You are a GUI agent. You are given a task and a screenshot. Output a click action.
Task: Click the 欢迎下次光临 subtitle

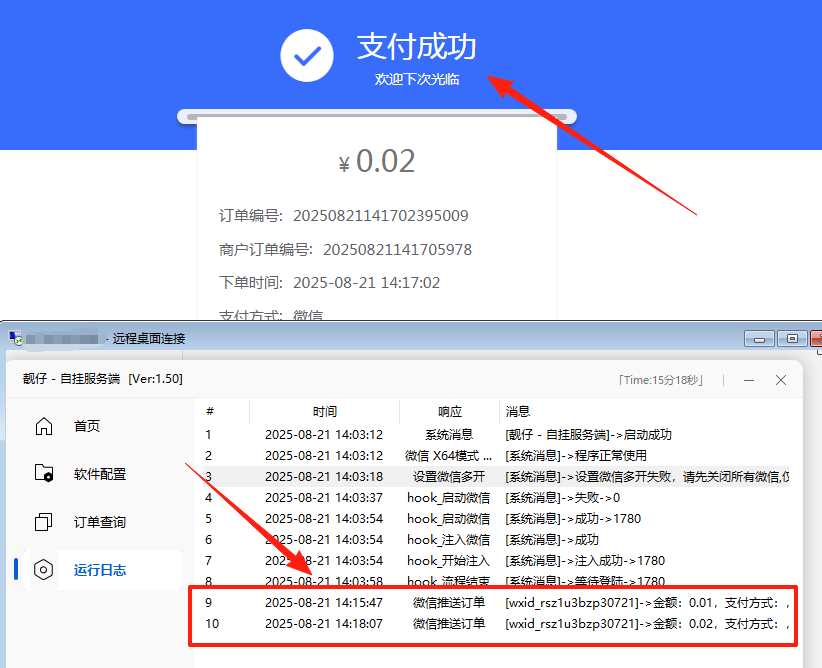coord(417,79)
